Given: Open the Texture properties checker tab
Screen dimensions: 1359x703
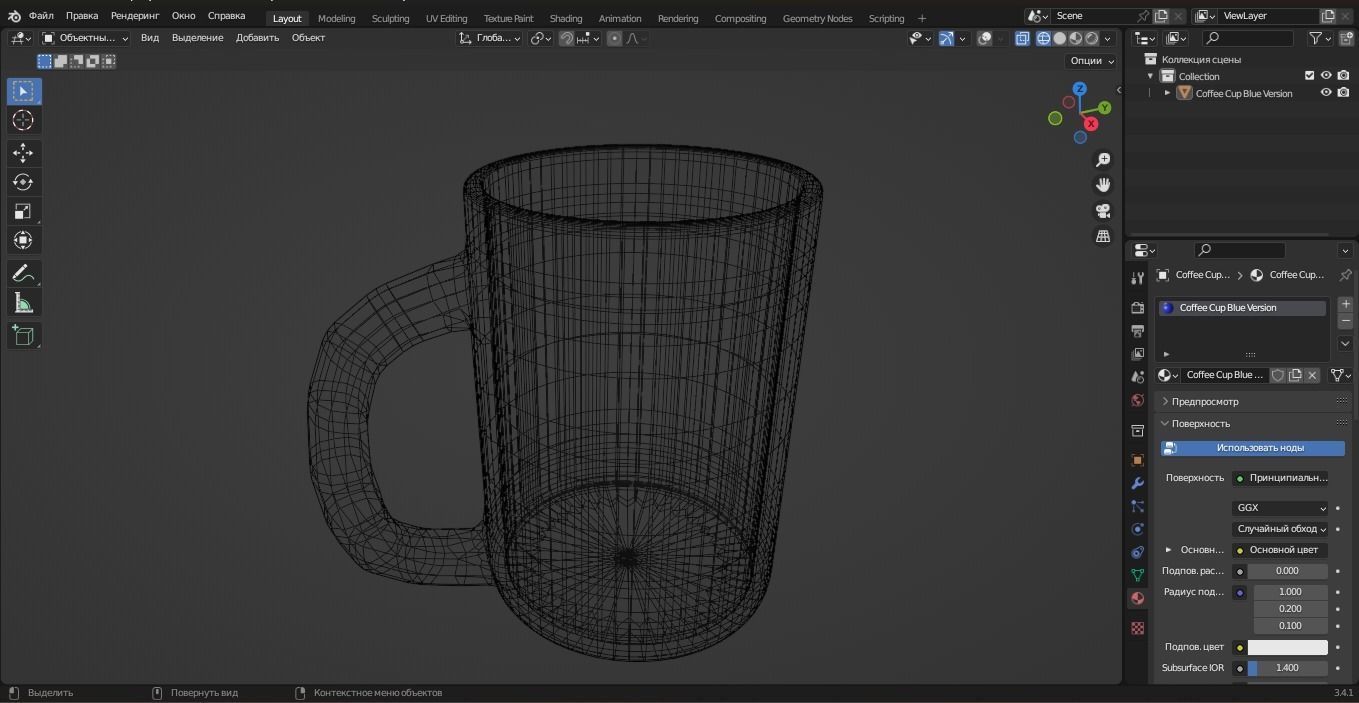Looking at the screenshot, I should click(1137, 628).
